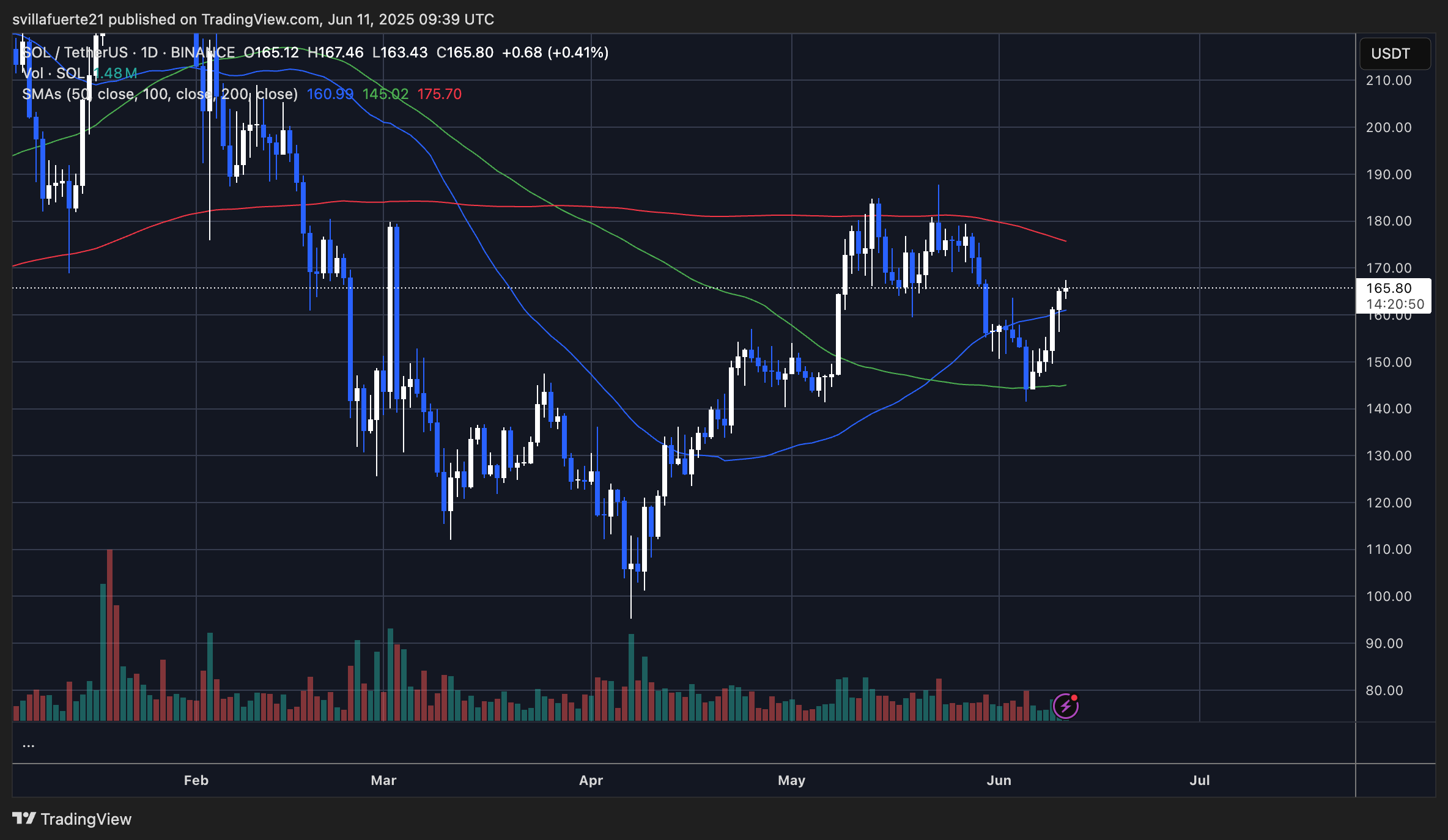
Task: Expand the three-dots collapsed indicator
Action: click(x=28, y=745)
